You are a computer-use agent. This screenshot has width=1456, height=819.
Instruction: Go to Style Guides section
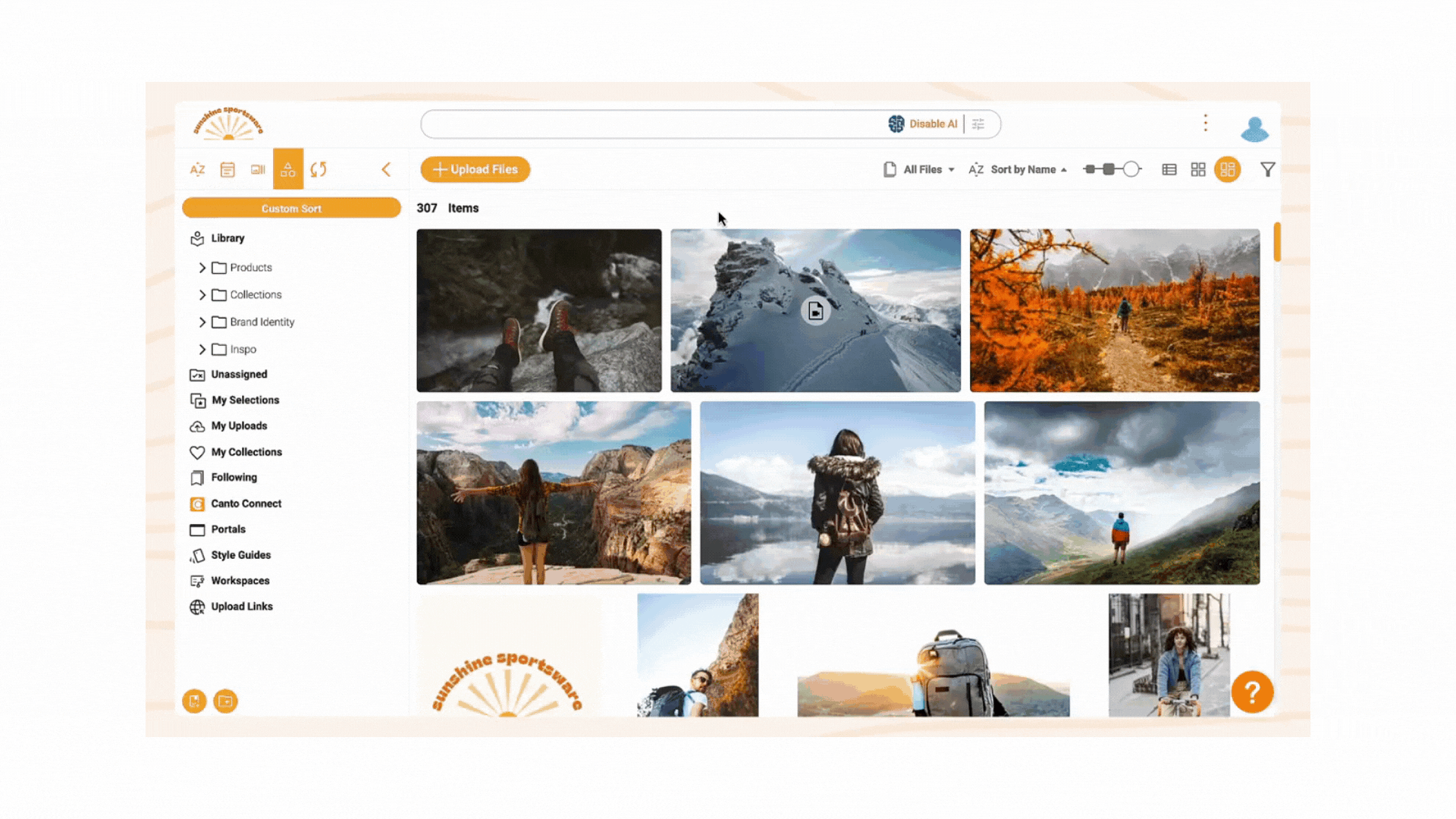240,555
